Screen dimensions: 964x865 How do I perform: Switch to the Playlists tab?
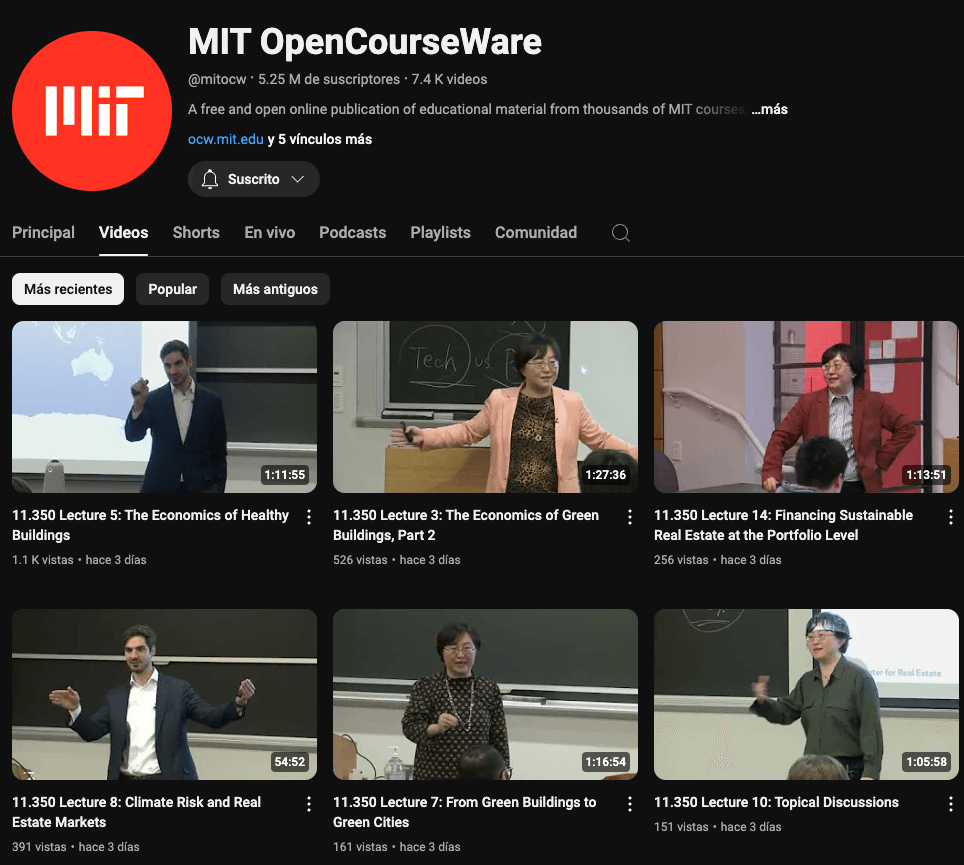click(x=440, y=232)
